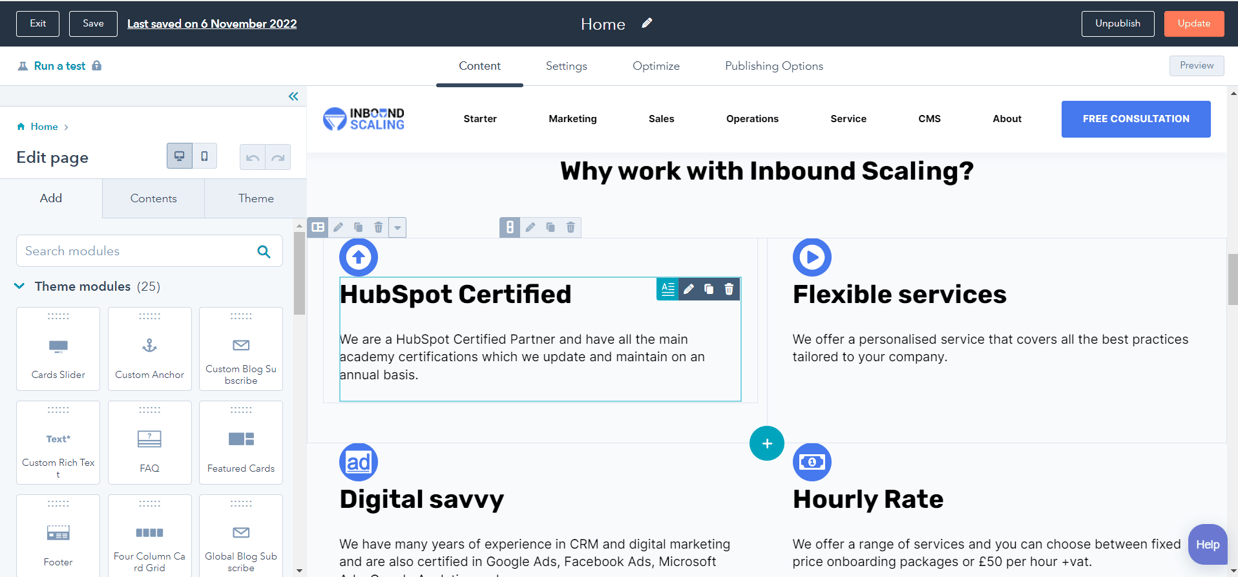
Task: Delete the HubSpot Certified module with the trash icon
Action: pos(729,289)
